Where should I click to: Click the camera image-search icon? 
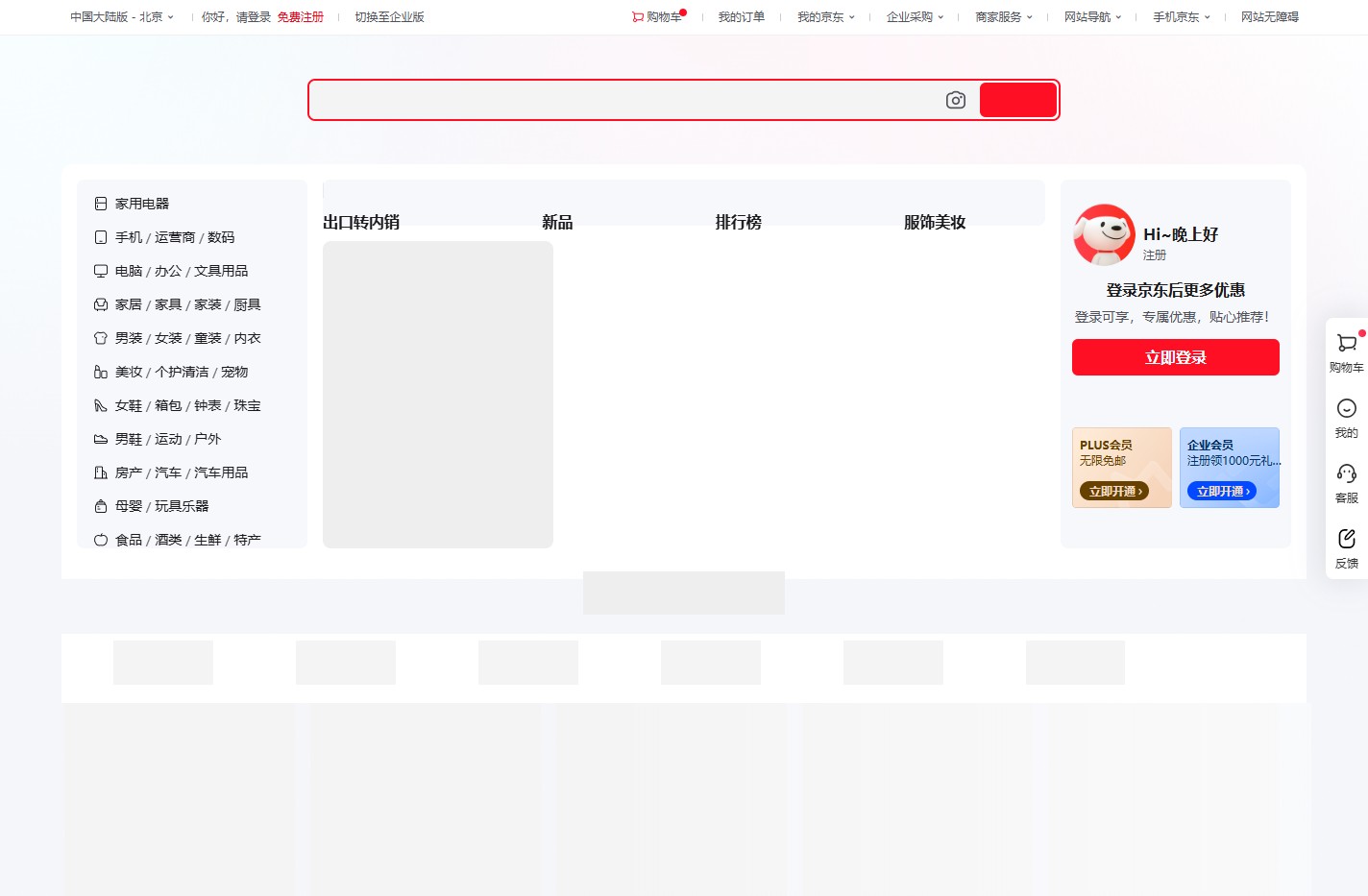tap(955, 100)
